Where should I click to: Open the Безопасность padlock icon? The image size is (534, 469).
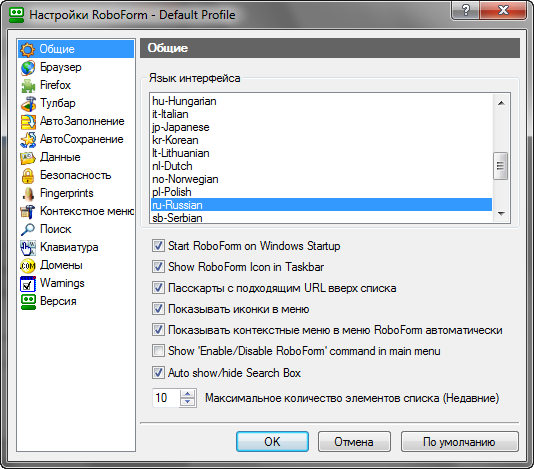coord(28,176)
